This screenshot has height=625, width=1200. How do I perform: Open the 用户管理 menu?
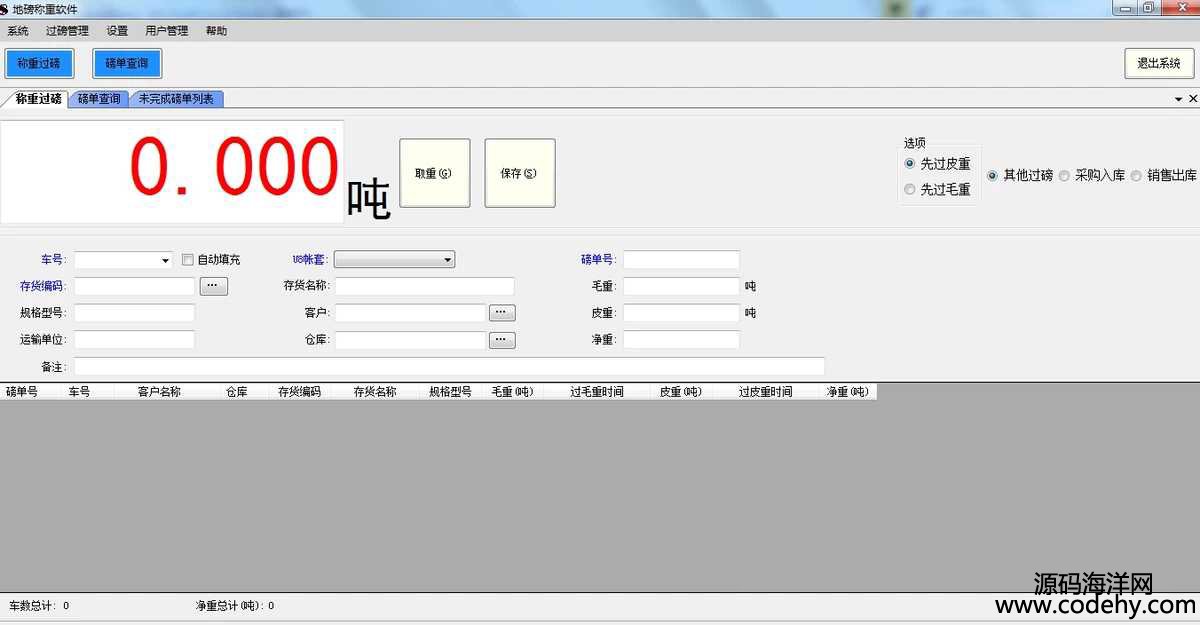[x=167, y=31]
